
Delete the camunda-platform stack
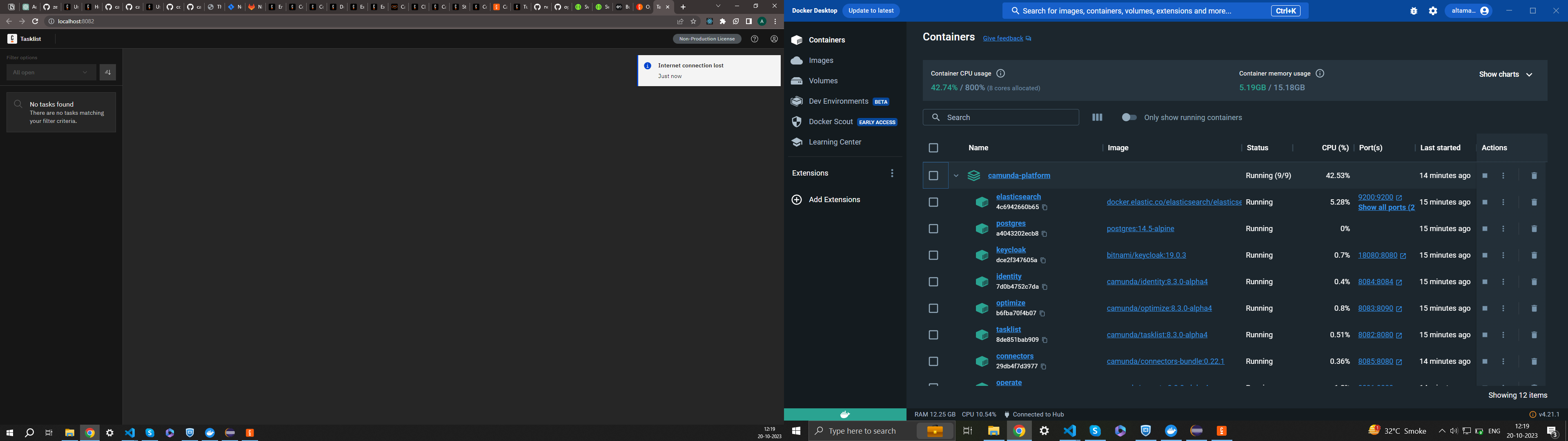pyautogui.click(x=1534, y=176)
